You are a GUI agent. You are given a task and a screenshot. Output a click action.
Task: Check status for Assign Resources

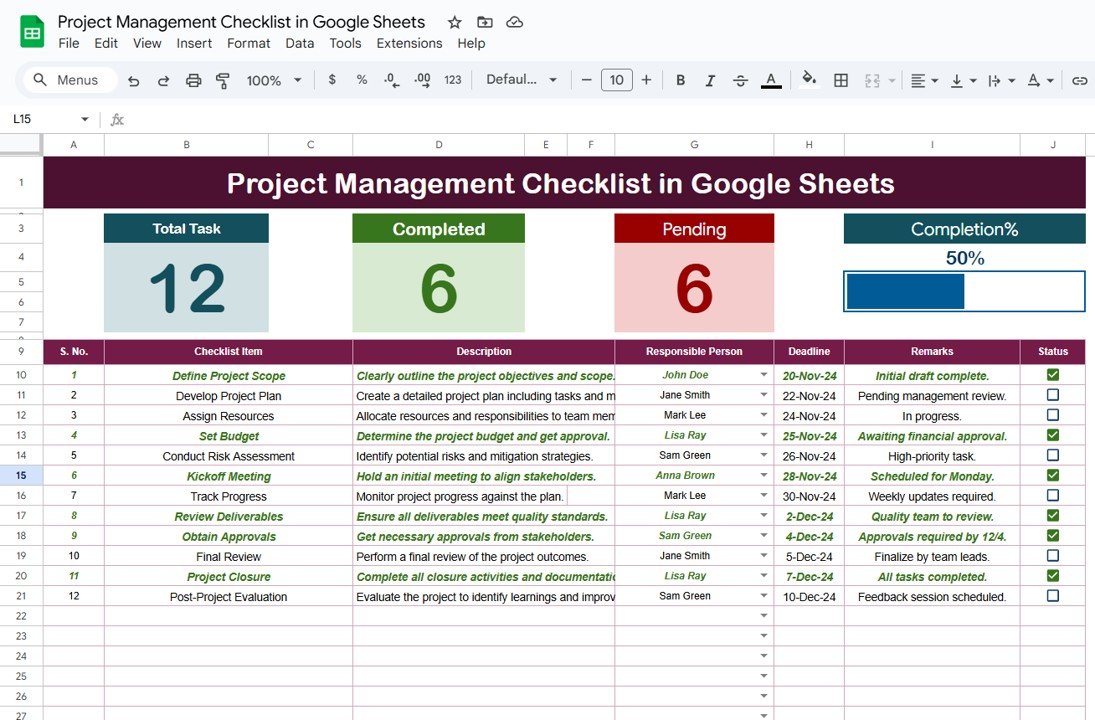1052,415
